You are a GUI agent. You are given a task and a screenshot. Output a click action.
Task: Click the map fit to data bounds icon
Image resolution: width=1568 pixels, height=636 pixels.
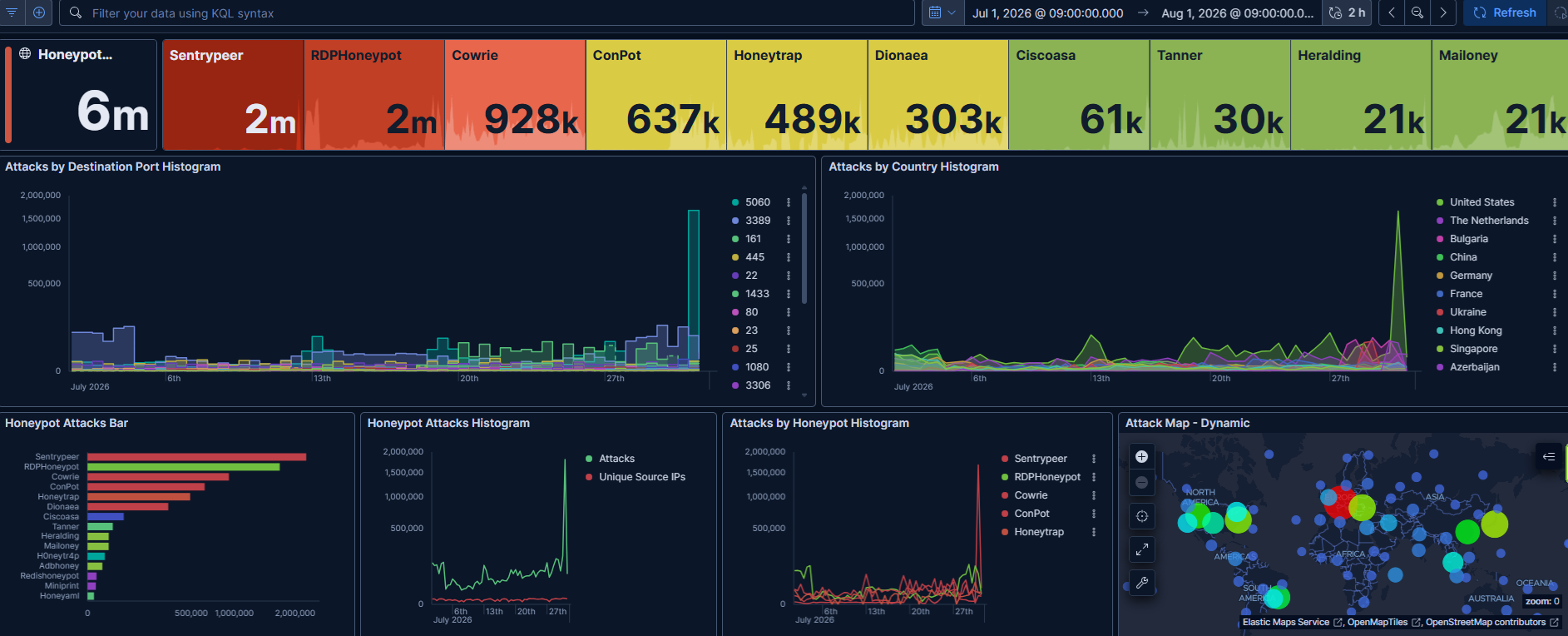[x=1142, y=516]
